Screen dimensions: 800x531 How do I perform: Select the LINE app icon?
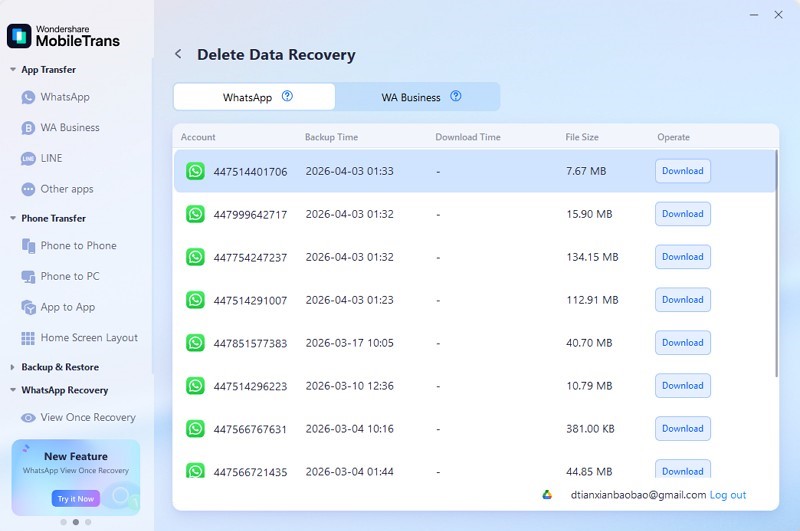pos(28,159)
